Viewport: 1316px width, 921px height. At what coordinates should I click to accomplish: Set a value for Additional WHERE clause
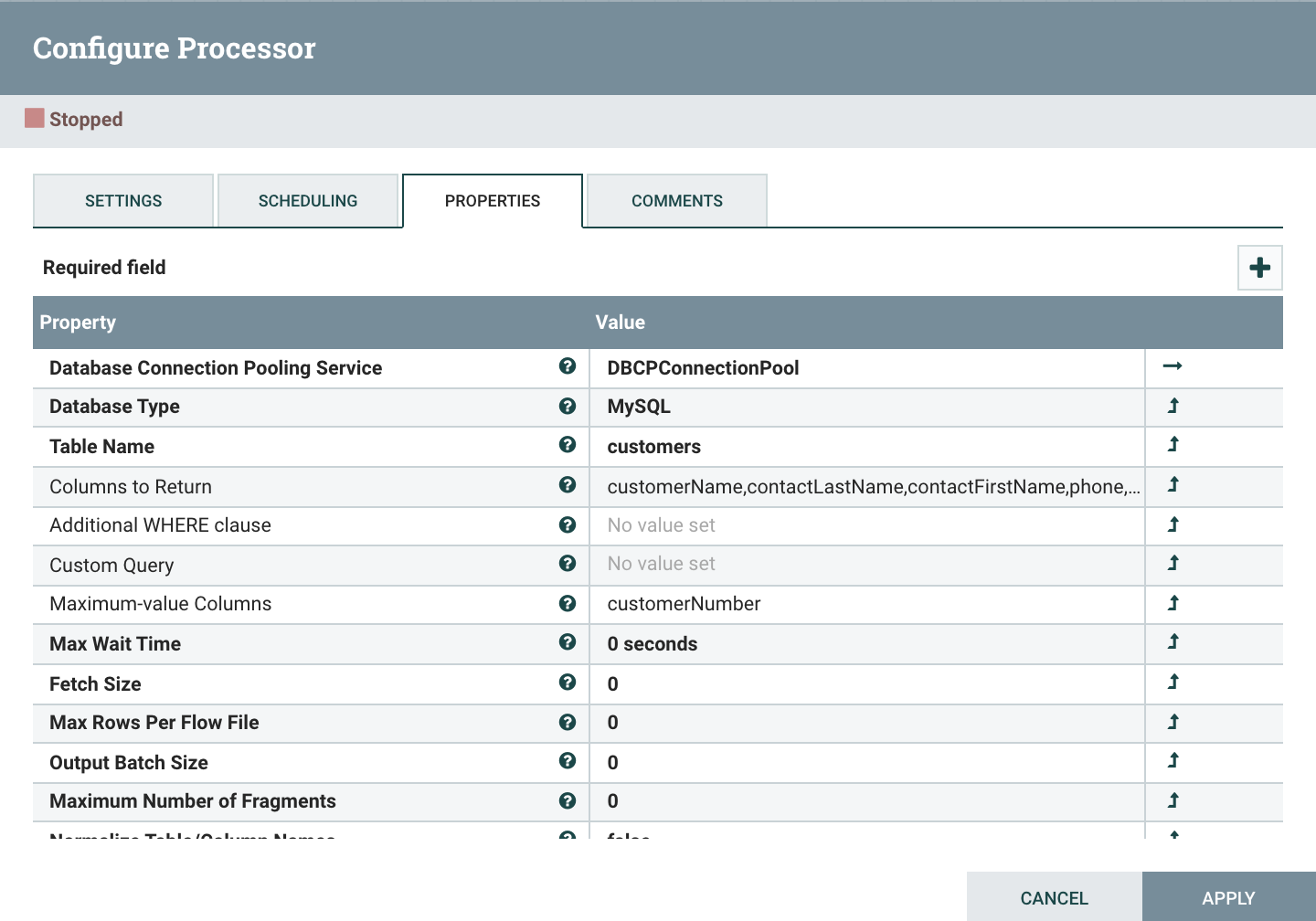pyautogui.click(x=867, y=525)
